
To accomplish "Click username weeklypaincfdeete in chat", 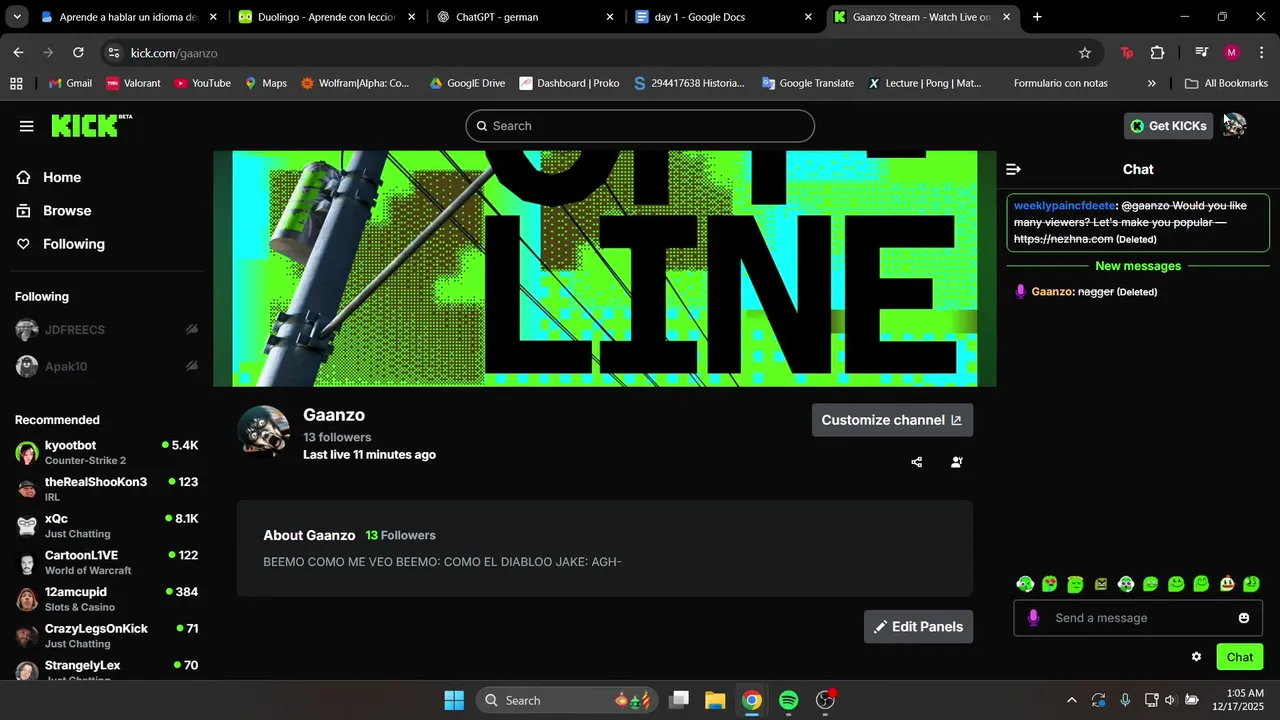I will [x=1064, y=206].
